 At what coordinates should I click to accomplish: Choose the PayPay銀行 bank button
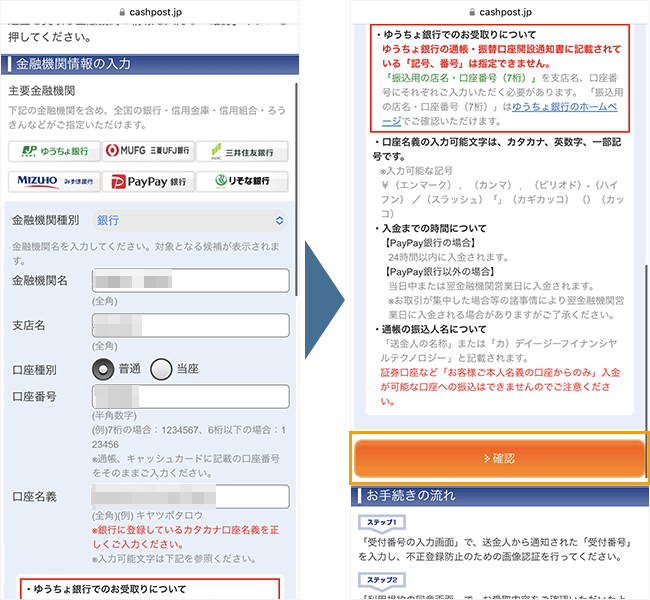[x=148, y=181]
